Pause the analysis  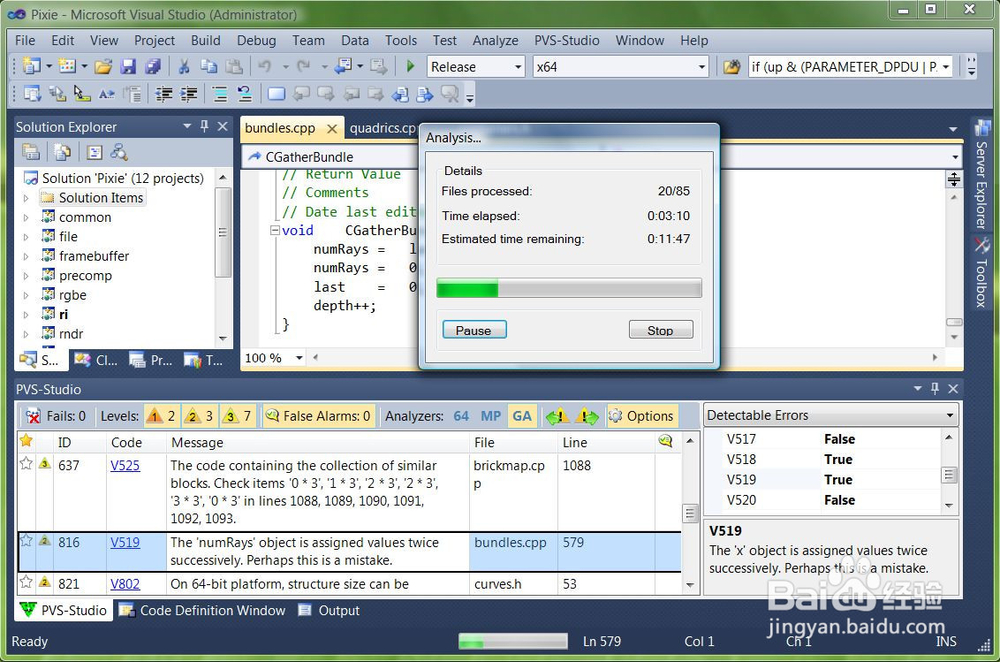tap(474, 330)
